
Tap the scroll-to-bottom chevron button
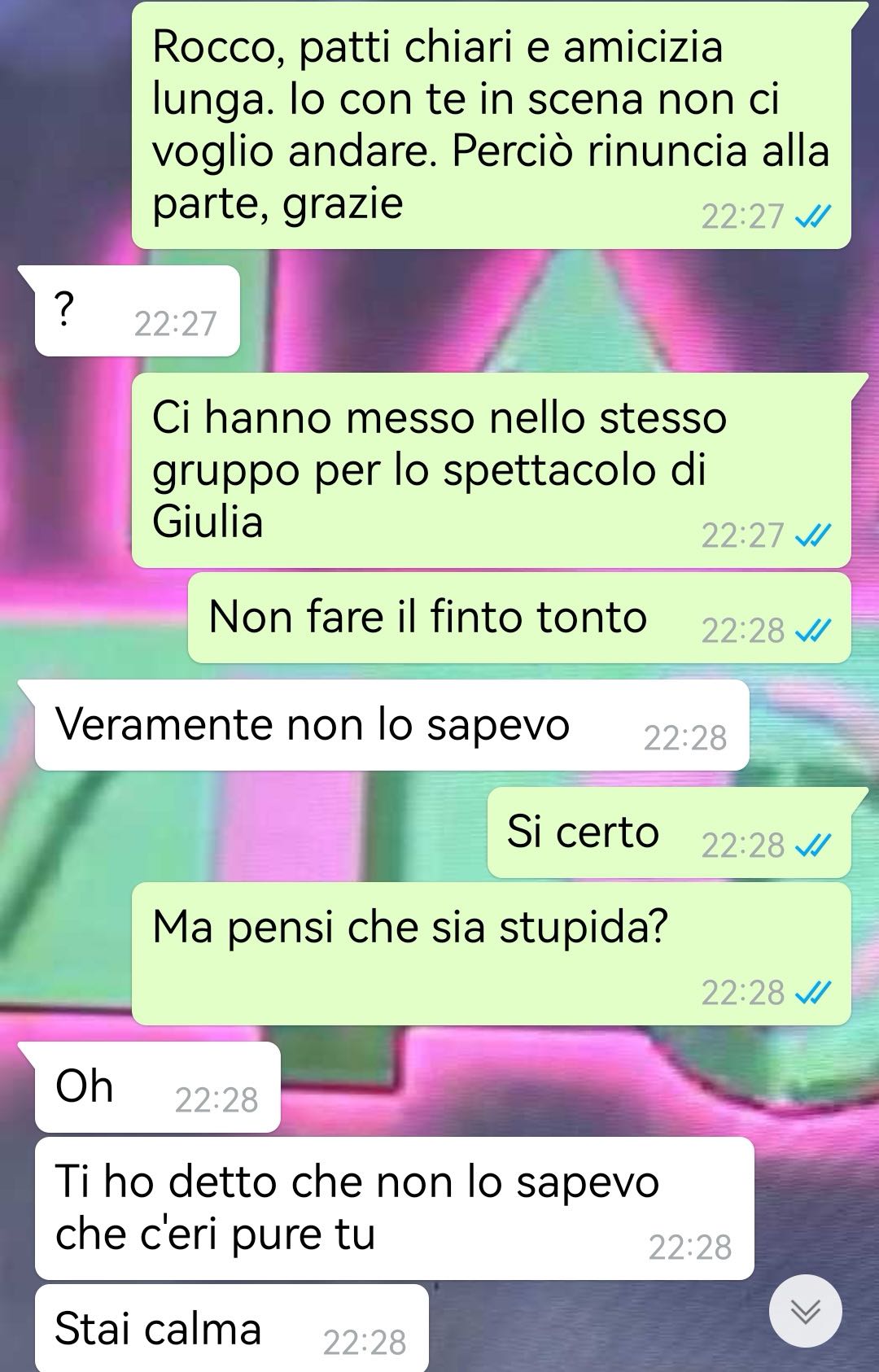click(805, 1311)
